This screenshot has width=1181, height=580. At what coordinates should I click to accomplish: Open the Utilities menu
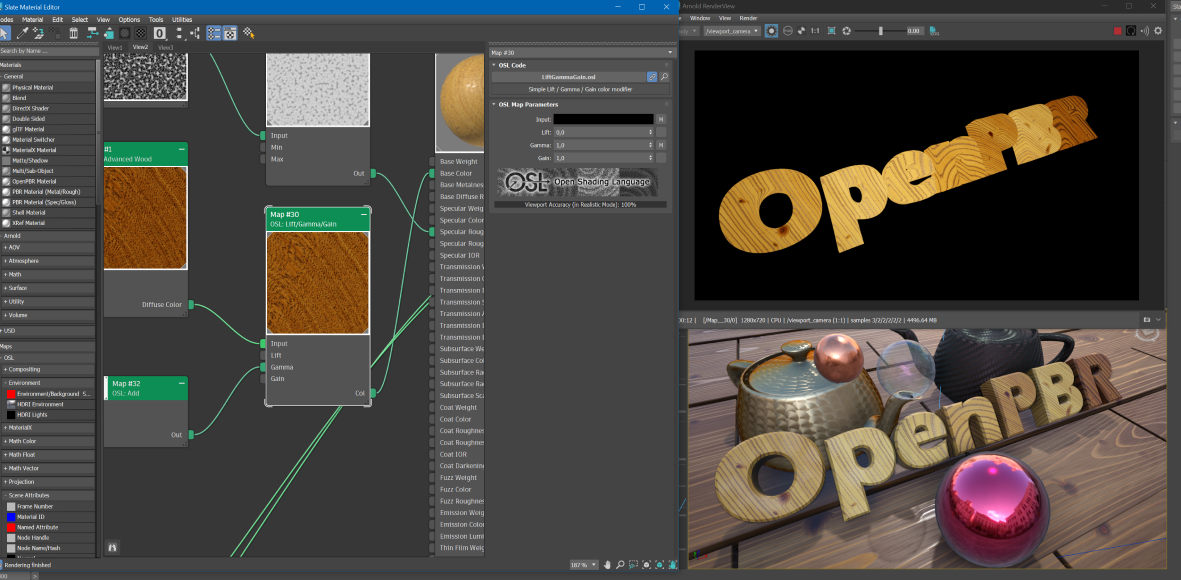182,20
